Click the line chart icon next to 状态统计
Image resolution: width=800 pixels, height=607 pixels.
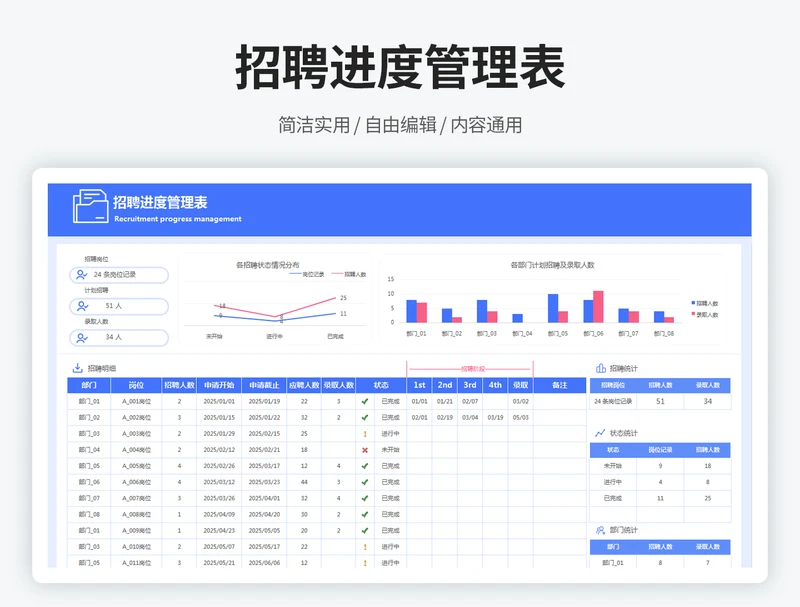tap(601, 433)
